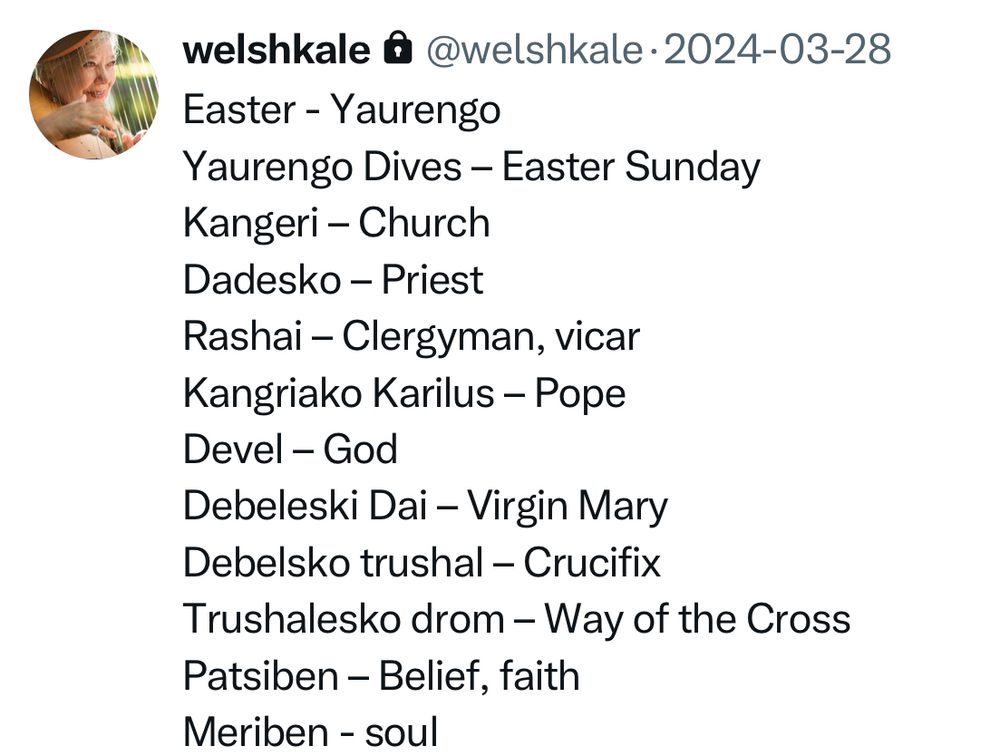Click the 'Kangeri – Church' line

337,223
